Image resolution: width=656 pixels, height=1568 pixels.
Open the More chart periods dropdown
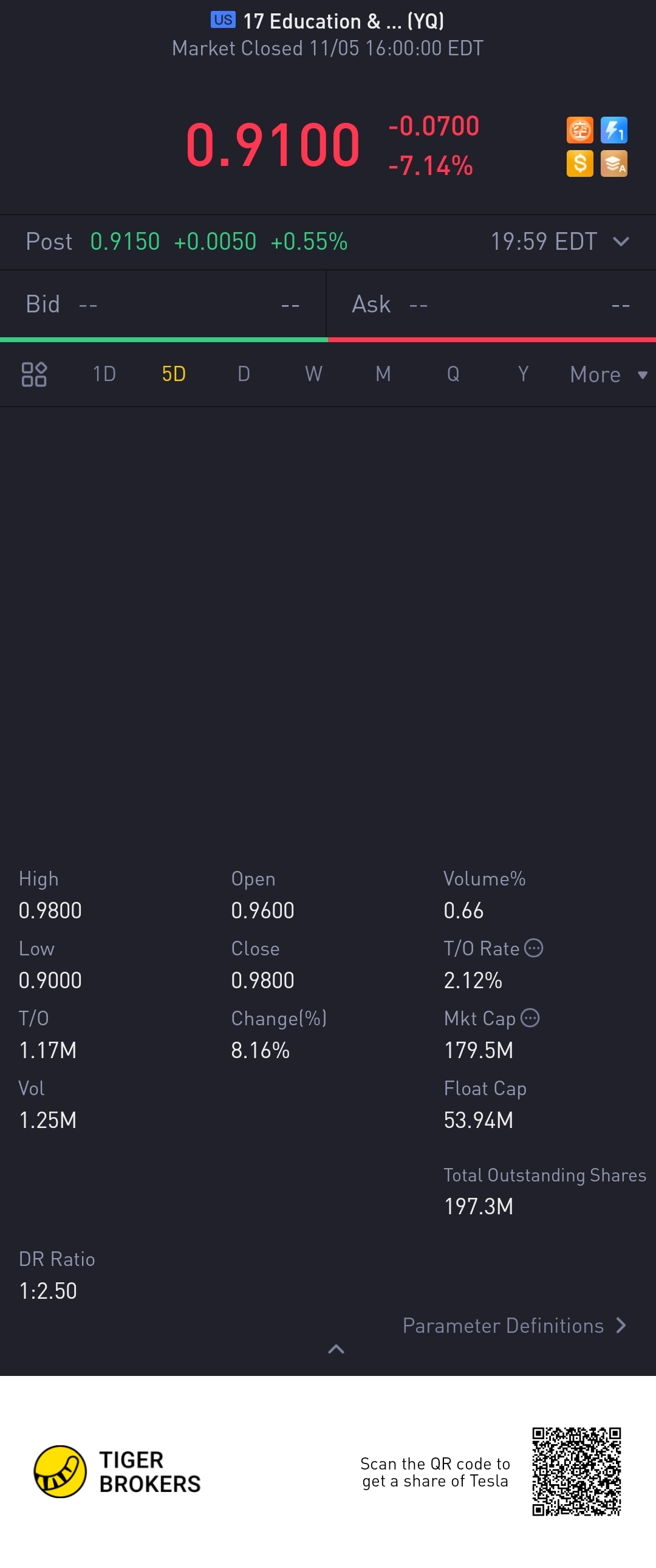[x=608, y=374]
